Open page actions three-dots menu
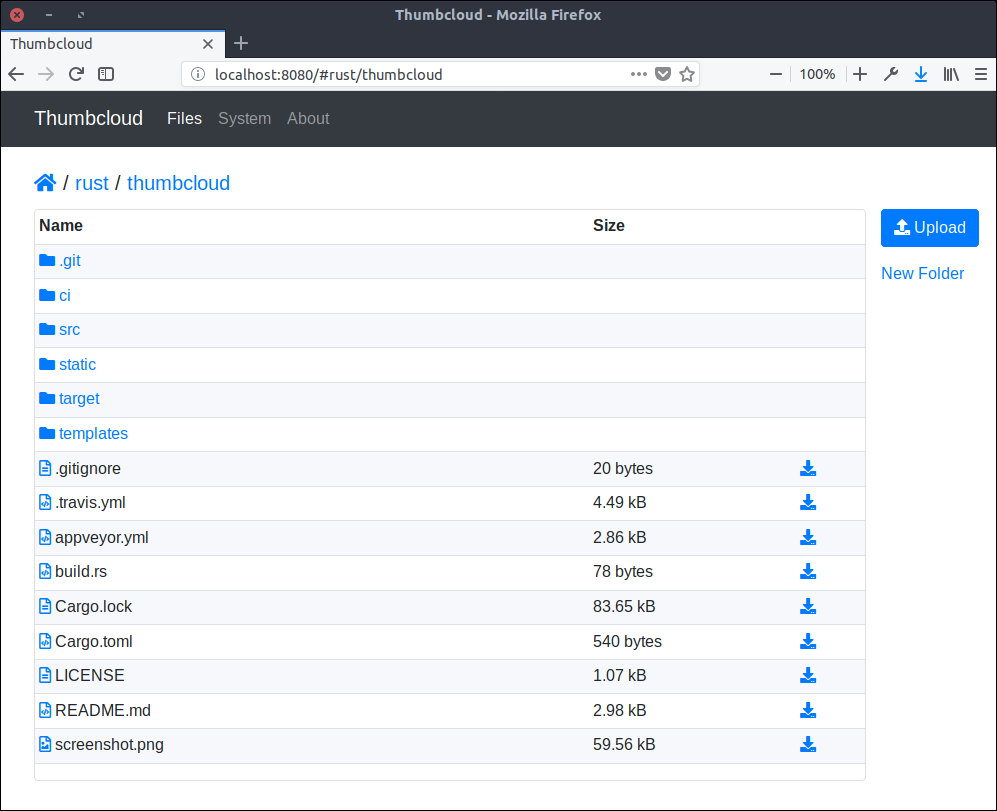This screenshot has height=811, width=997. pyautogui.click(x=638, y=74)
